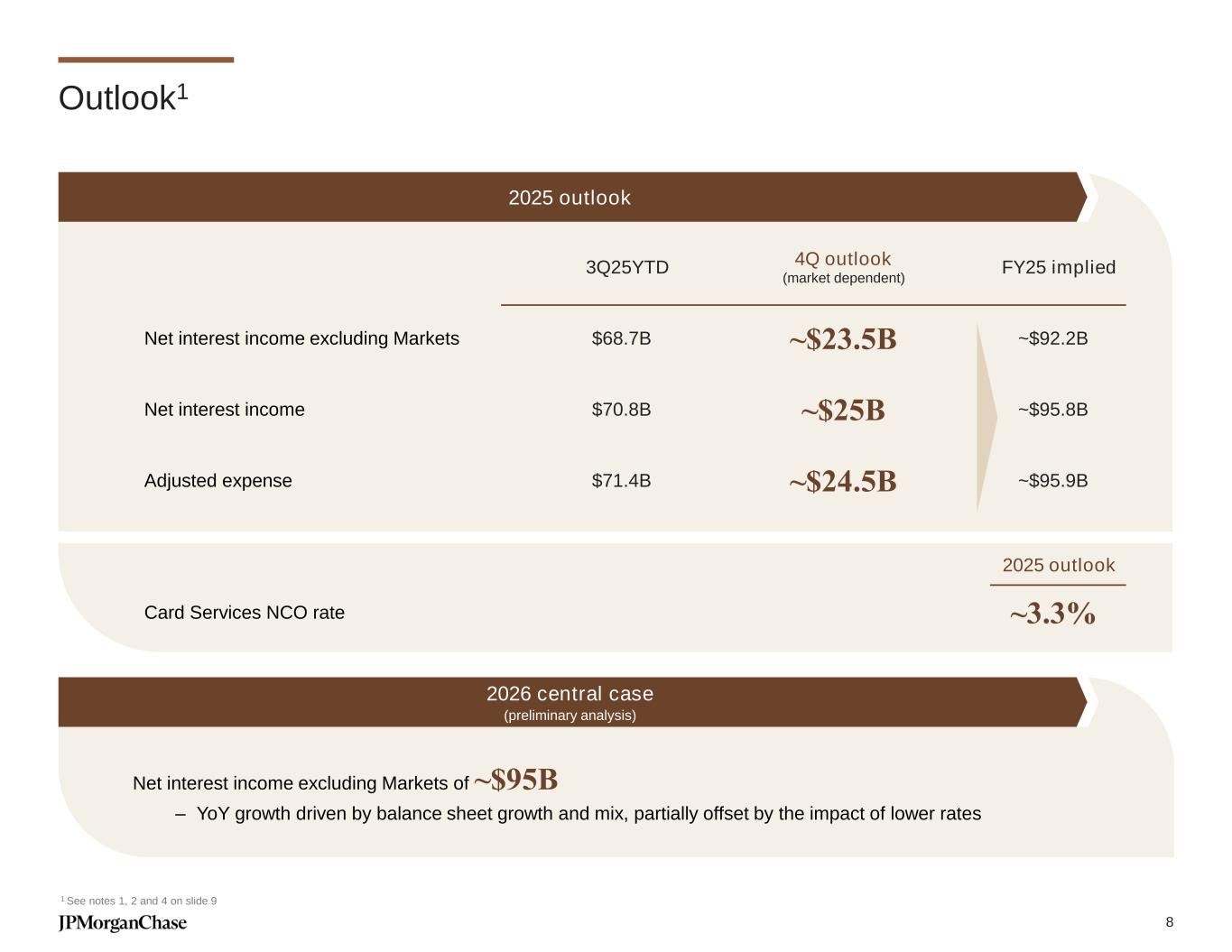1232x952 pixels.
Task: Select the FY25 implied column header
Action: tap(1058, 268)
